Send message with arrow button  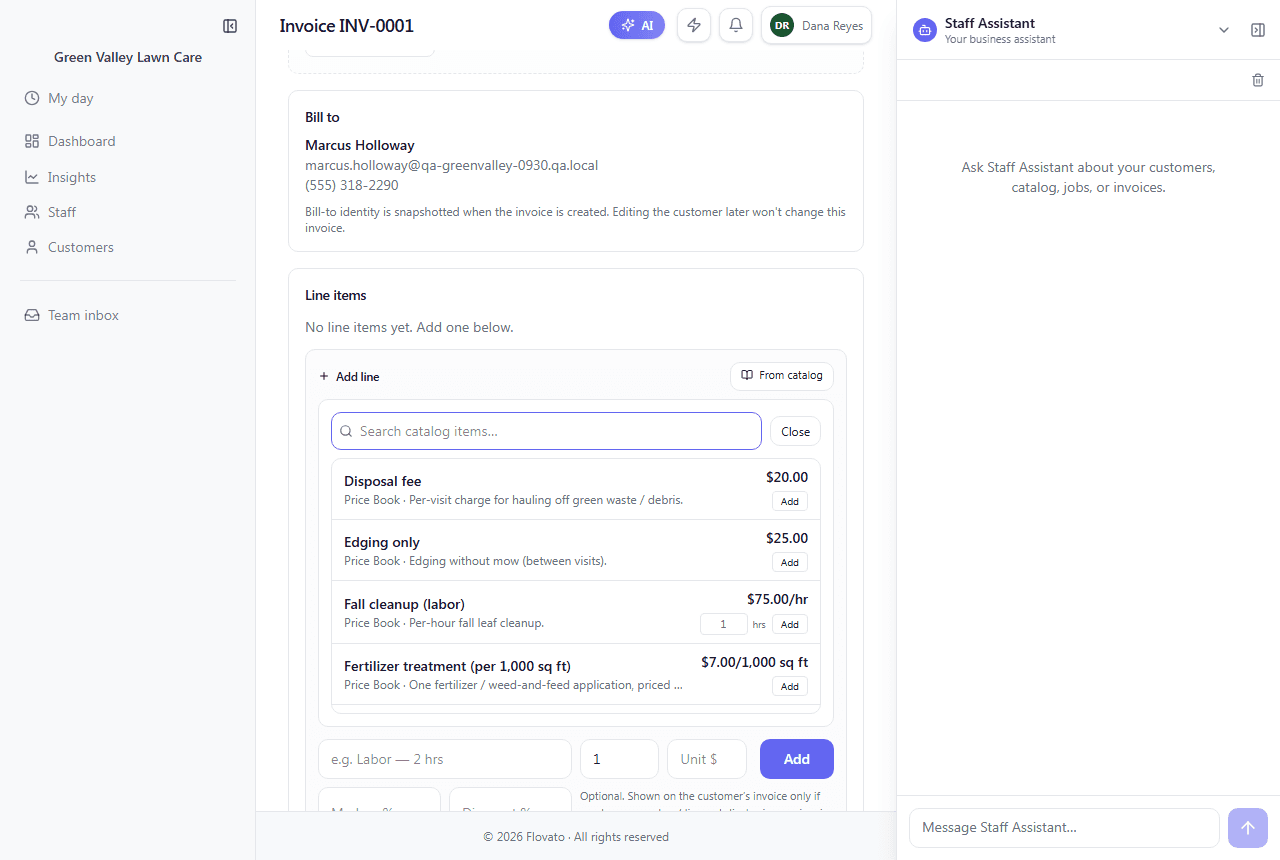pyautogui.click(x=1248, y=828)
